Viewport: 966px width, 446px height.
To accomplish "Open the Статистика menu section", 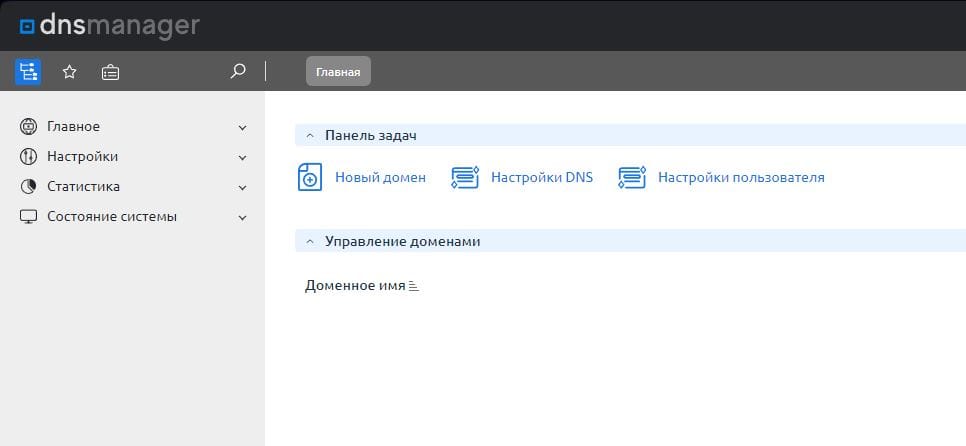I will (84, 187).
